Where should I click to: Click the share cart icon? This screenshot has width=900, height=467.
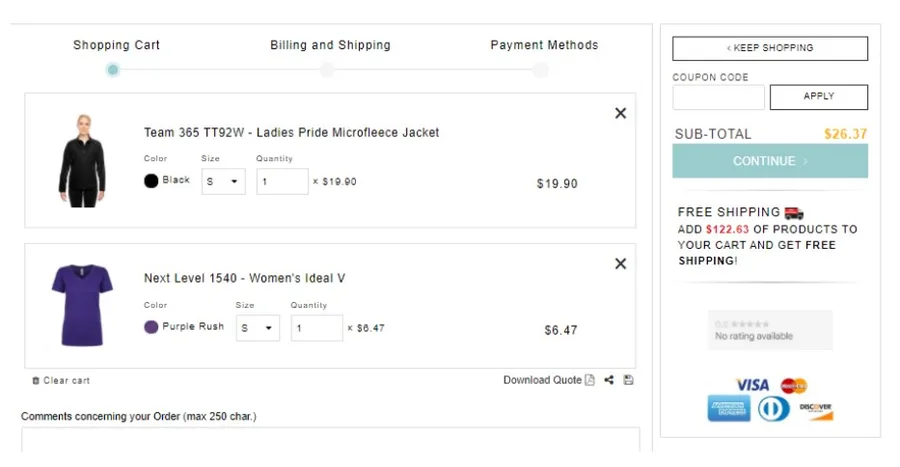pyautogui.click(x=609, y=380)
